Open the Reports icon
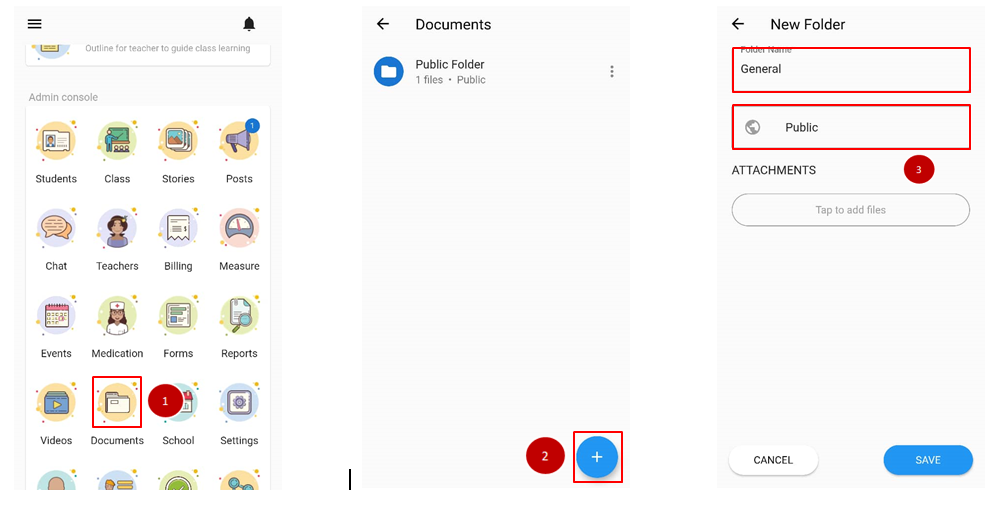Image resolution: width=1001 pixels, height=515 pixels. point(239,316)
